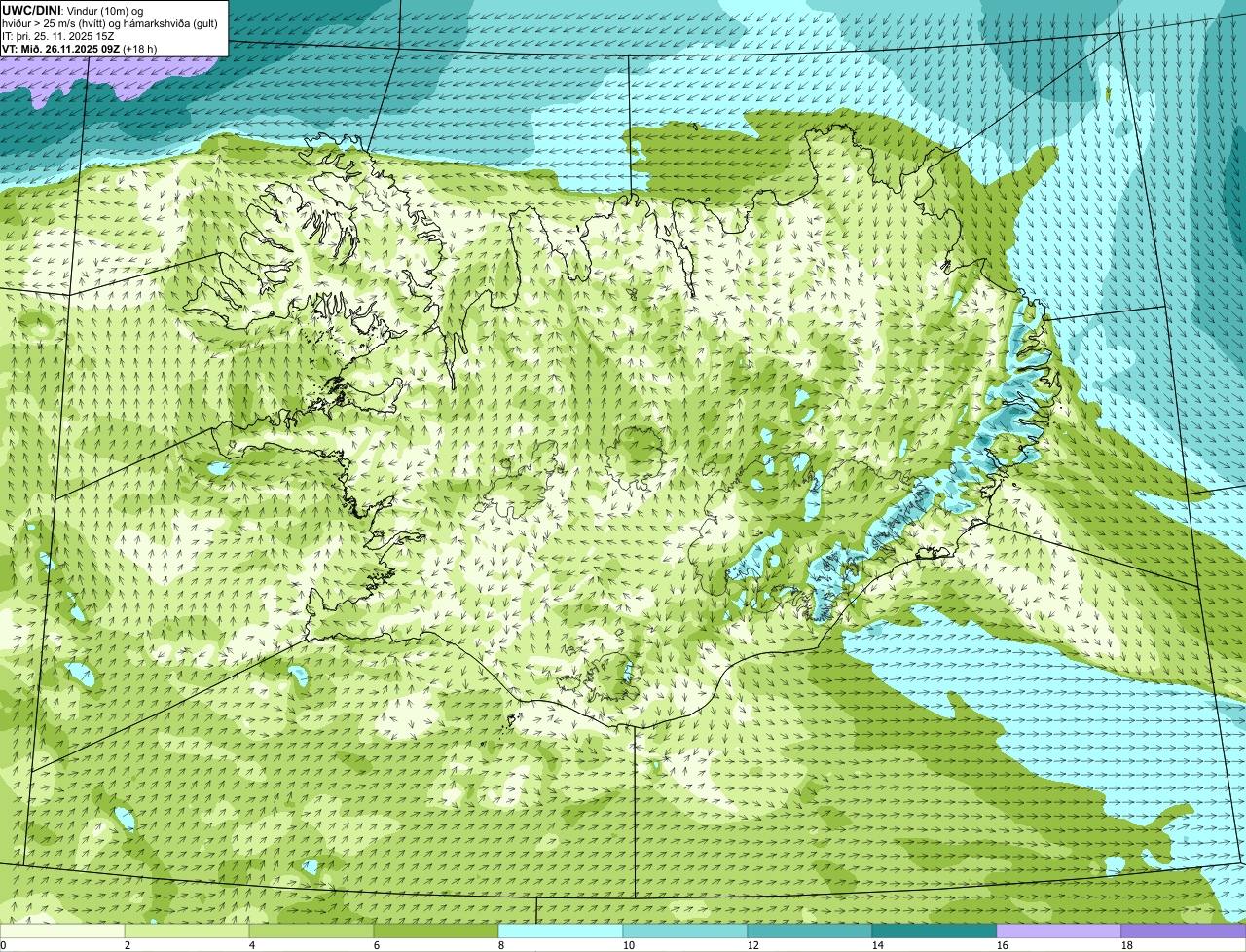Click the 2–4 m/s light yellow-green swatch
This screenshot has width=1246, height=952.
pos(187,931)
